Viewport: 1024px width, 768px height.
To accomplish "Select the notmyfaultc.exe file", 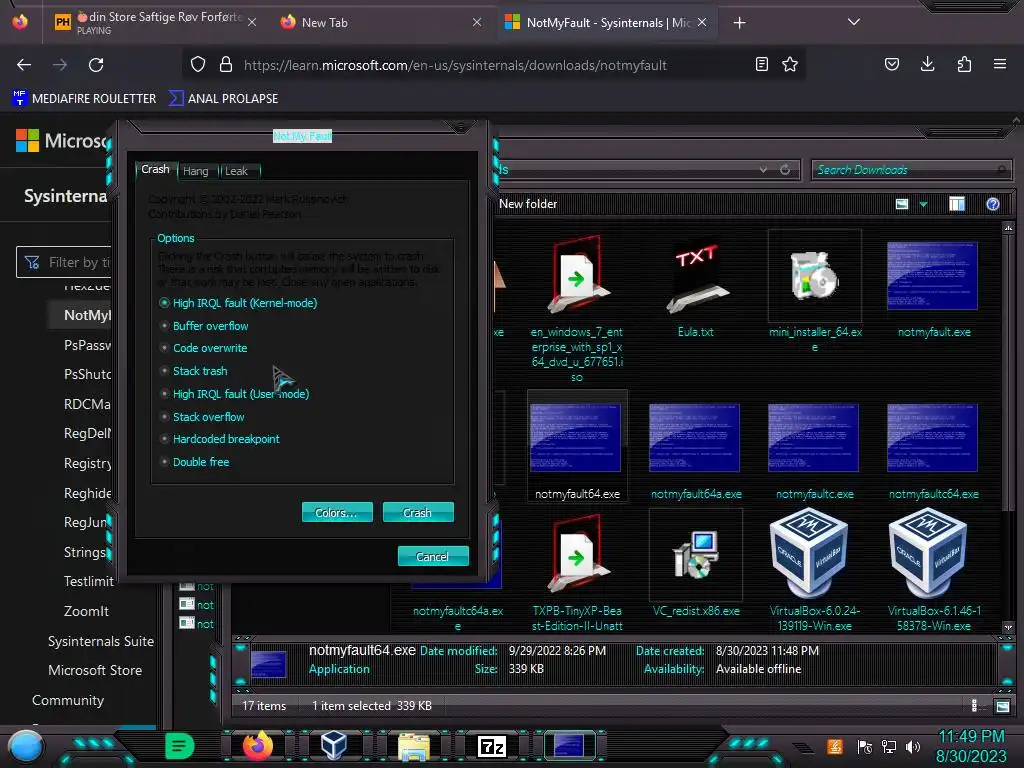I will 814,450.
